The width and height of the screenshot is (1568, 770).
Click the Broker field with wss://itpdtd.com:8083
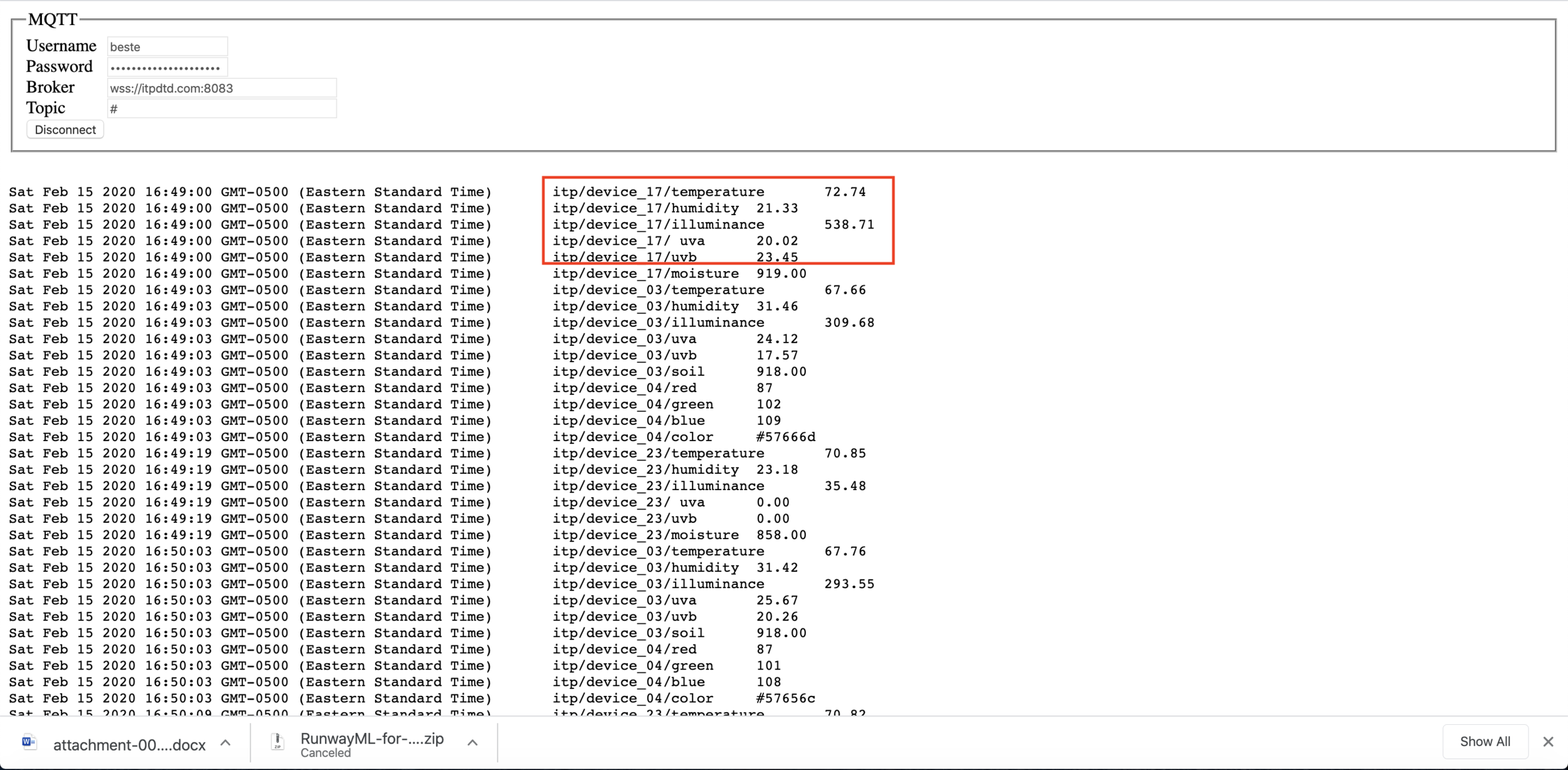pos(221,88)
